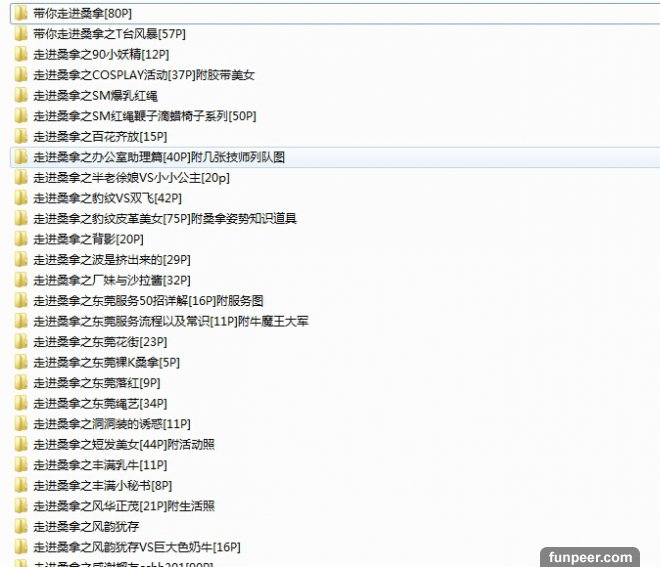Image resolution: width=660 pixels, height=567 pixels.
Task: Click folder icon of 厂妹与沙拉酱[32P]
Action: click(21, 280)
